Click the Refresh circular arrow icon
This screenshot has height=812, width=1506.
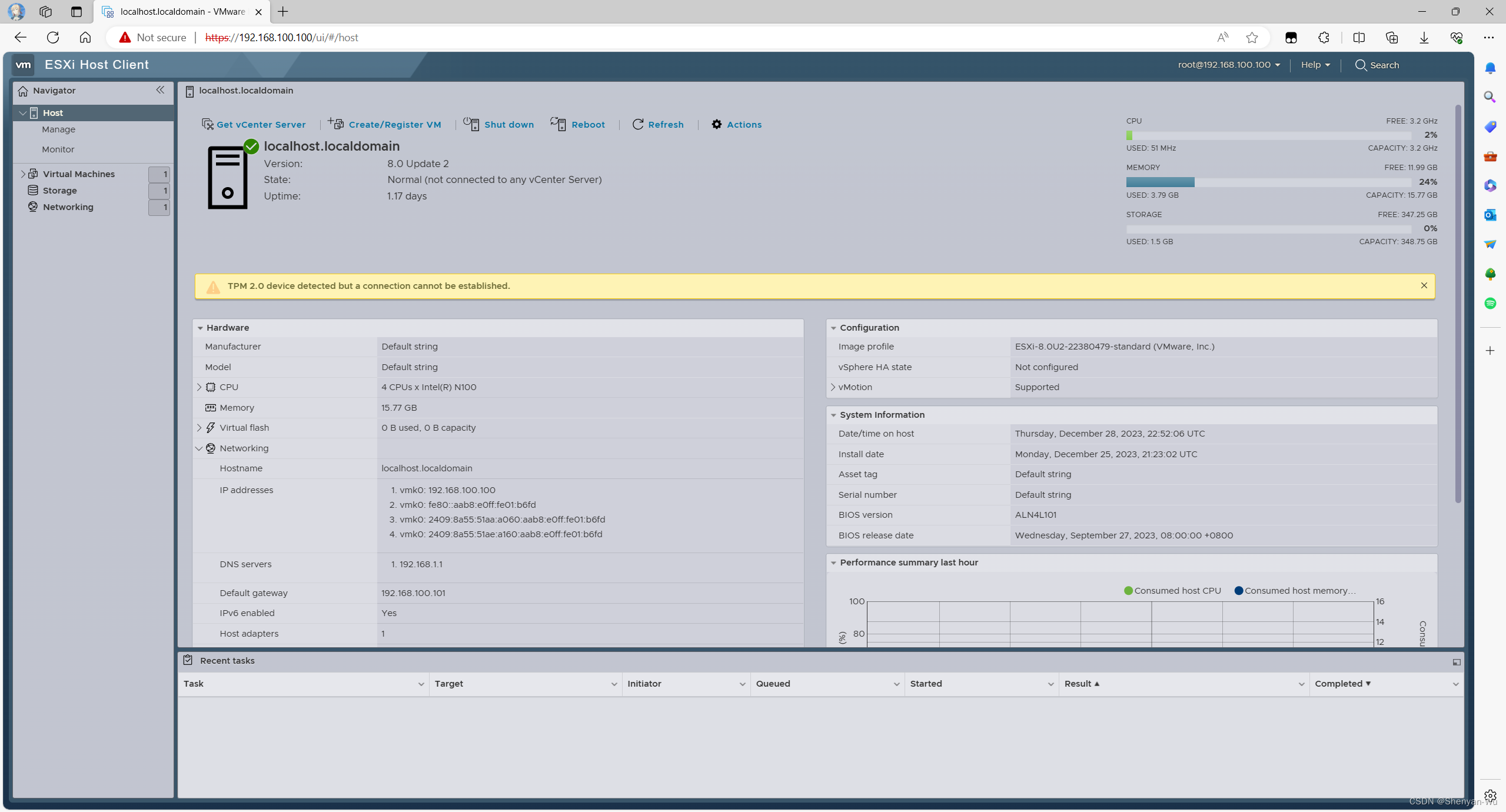pyautogui.click(x=638, y=124)
